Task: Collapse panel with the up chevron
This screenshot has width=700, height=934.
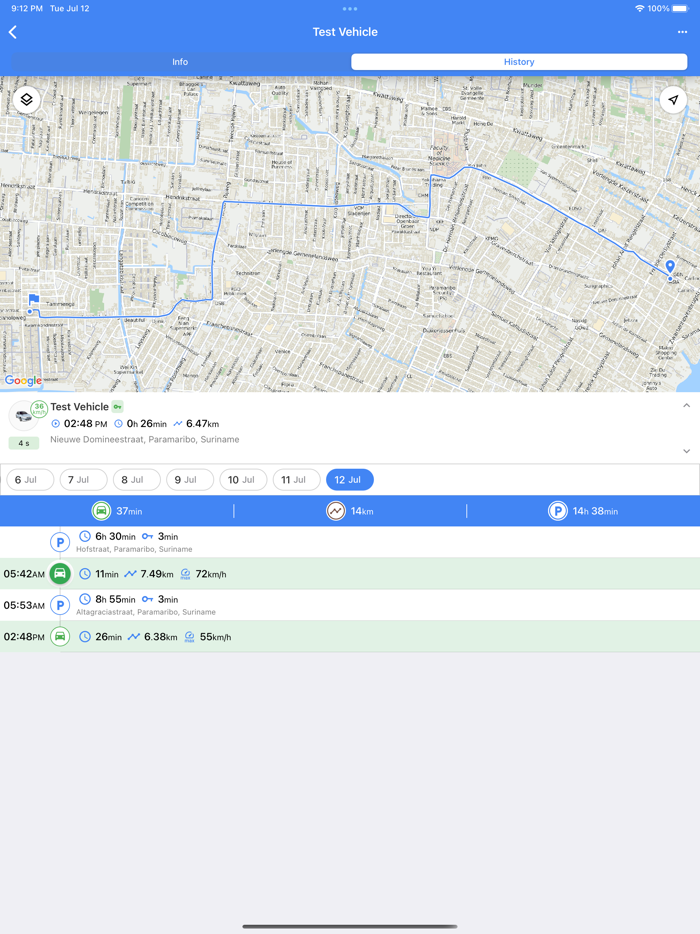Action: (686, 406)
